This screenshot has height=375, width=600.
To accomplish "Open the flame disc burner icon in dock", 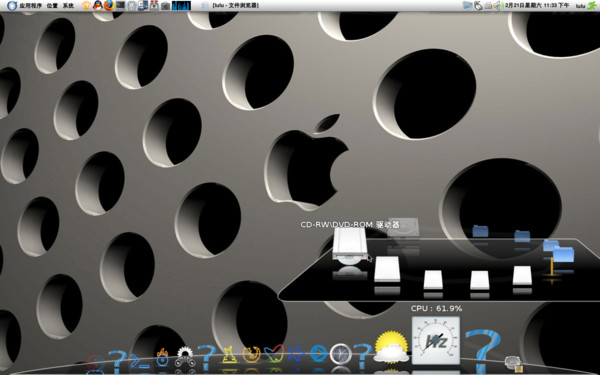I will [x=163, y=358].
